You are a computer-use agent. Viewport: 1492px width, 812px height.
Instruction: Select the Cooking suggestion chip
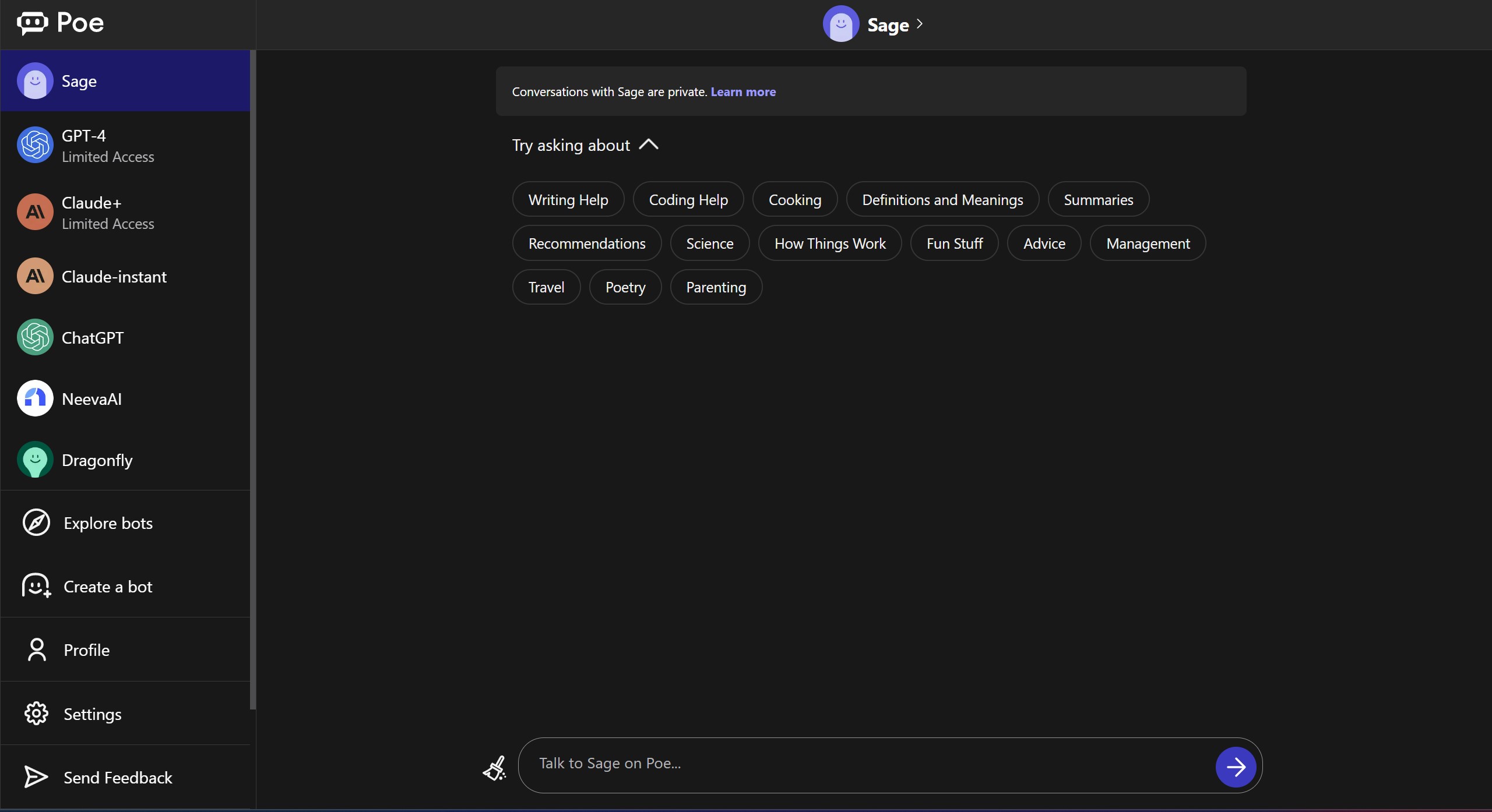pos(795,199)
